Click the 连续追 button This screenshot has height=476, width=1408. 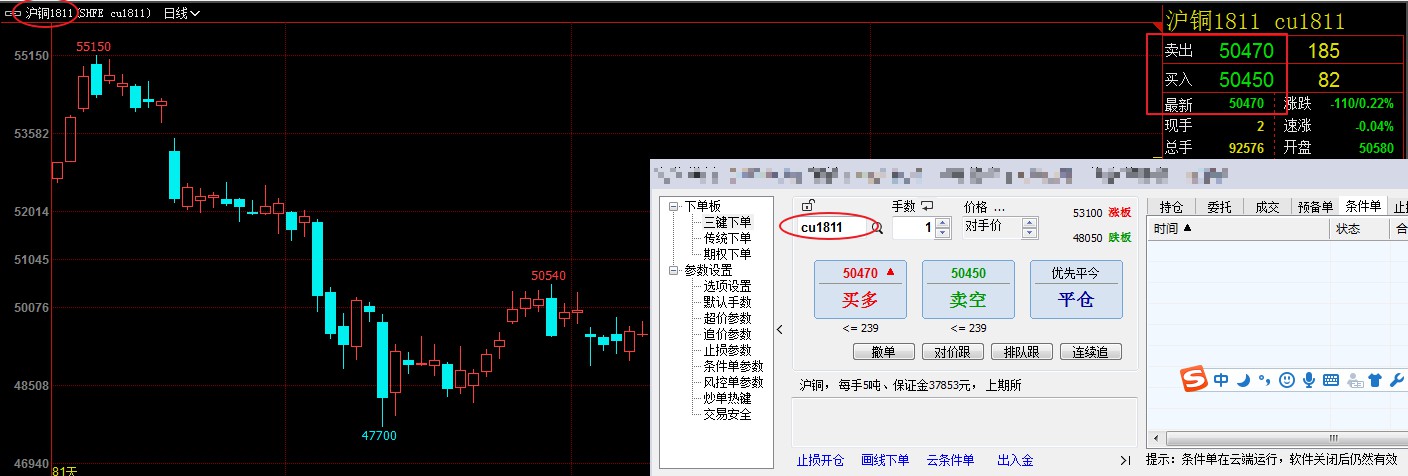pyautogui.click(x=1091, y=352)
